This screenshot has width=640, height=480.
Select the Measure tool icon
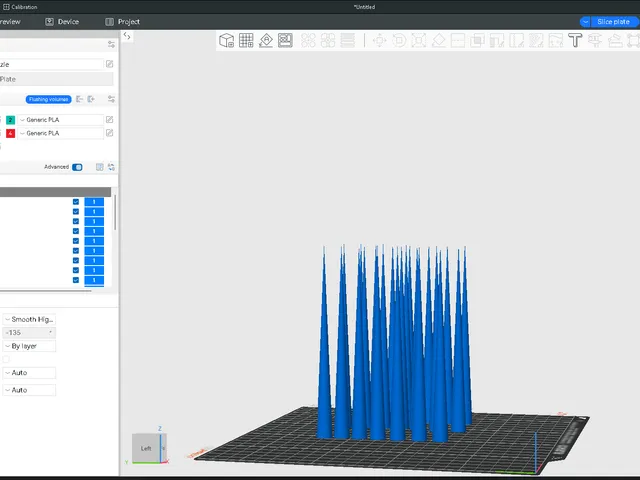click(595, 40)
